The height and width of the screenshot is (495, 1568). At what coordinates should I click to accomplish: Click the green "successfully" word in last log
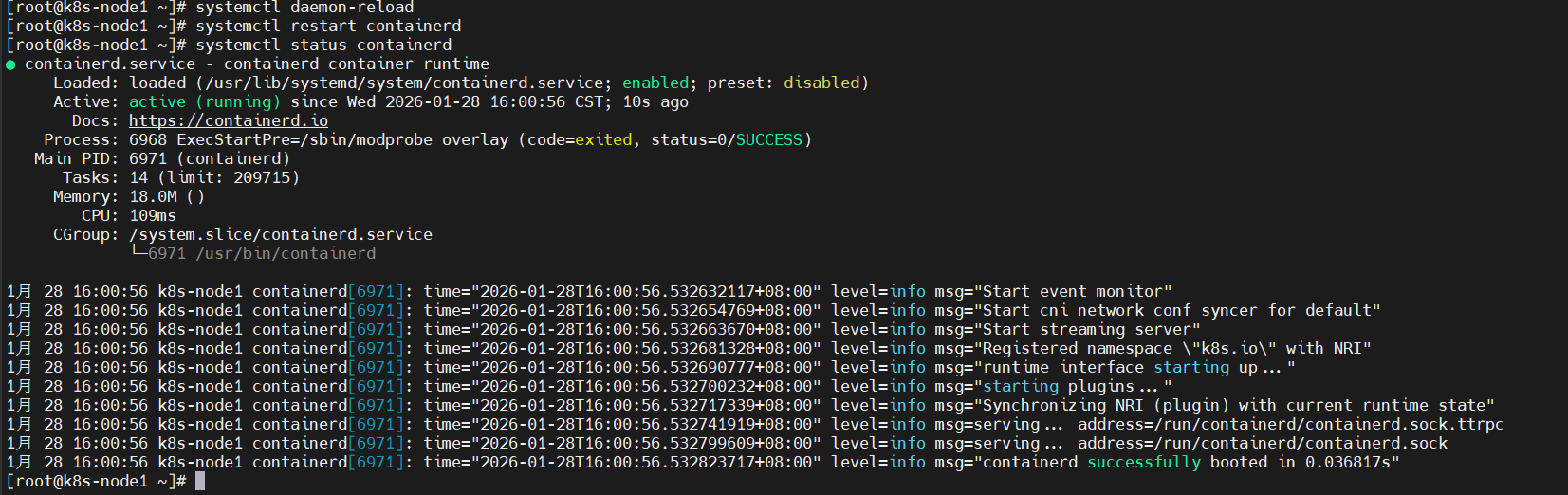1143,462
